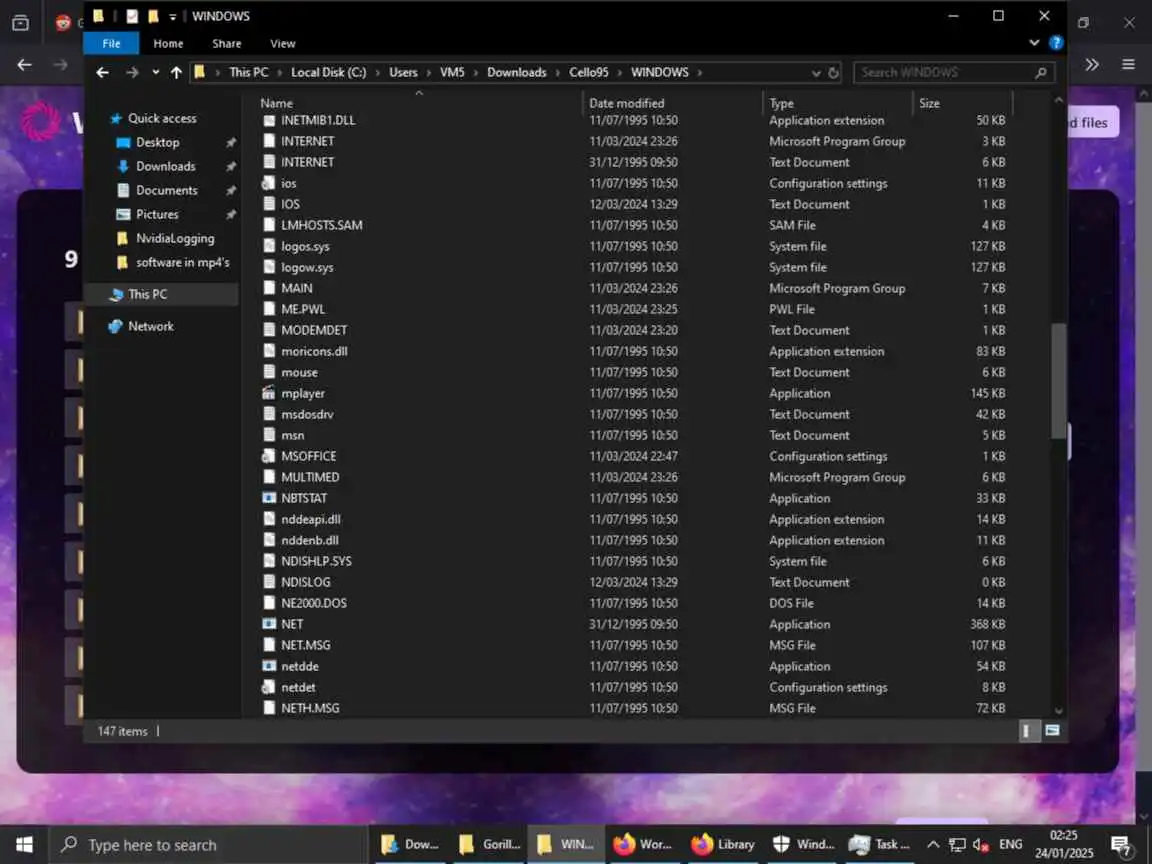Select the NE2000.DOS file
The height and width of the screenshot is (864, 1152).
tap(314, 603)
